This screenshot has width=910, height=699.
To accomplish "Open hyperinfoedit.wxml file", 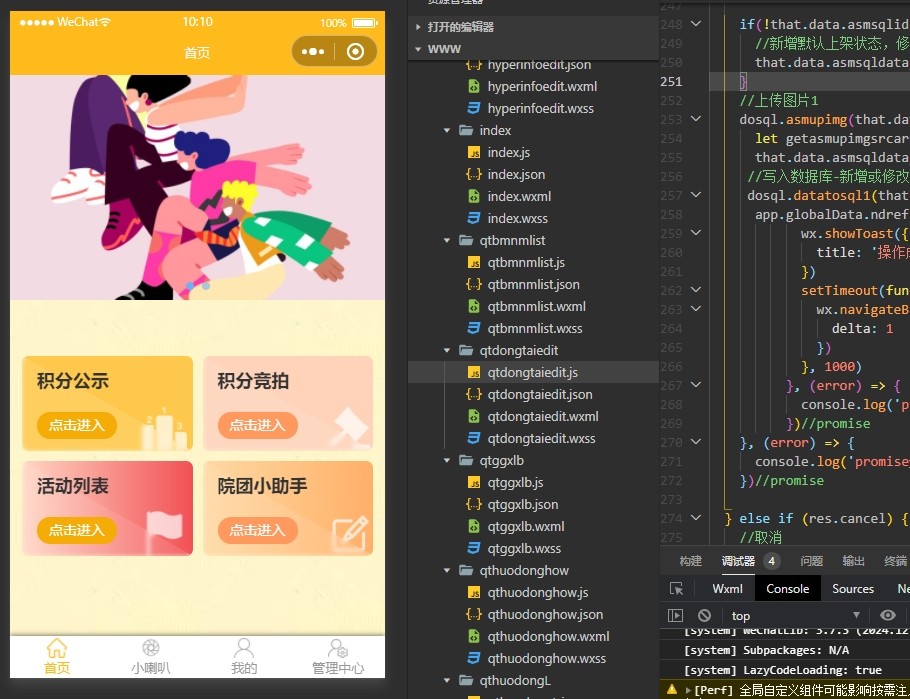I will click(542, 87).
